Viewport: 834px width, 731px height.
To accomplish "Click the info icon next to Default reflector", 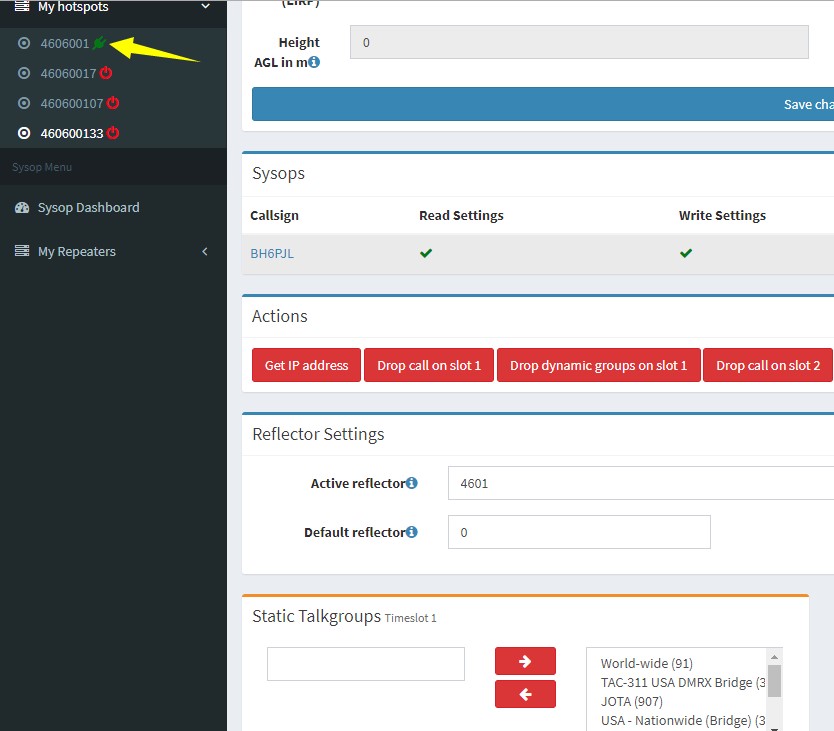I will coord(411,532).
